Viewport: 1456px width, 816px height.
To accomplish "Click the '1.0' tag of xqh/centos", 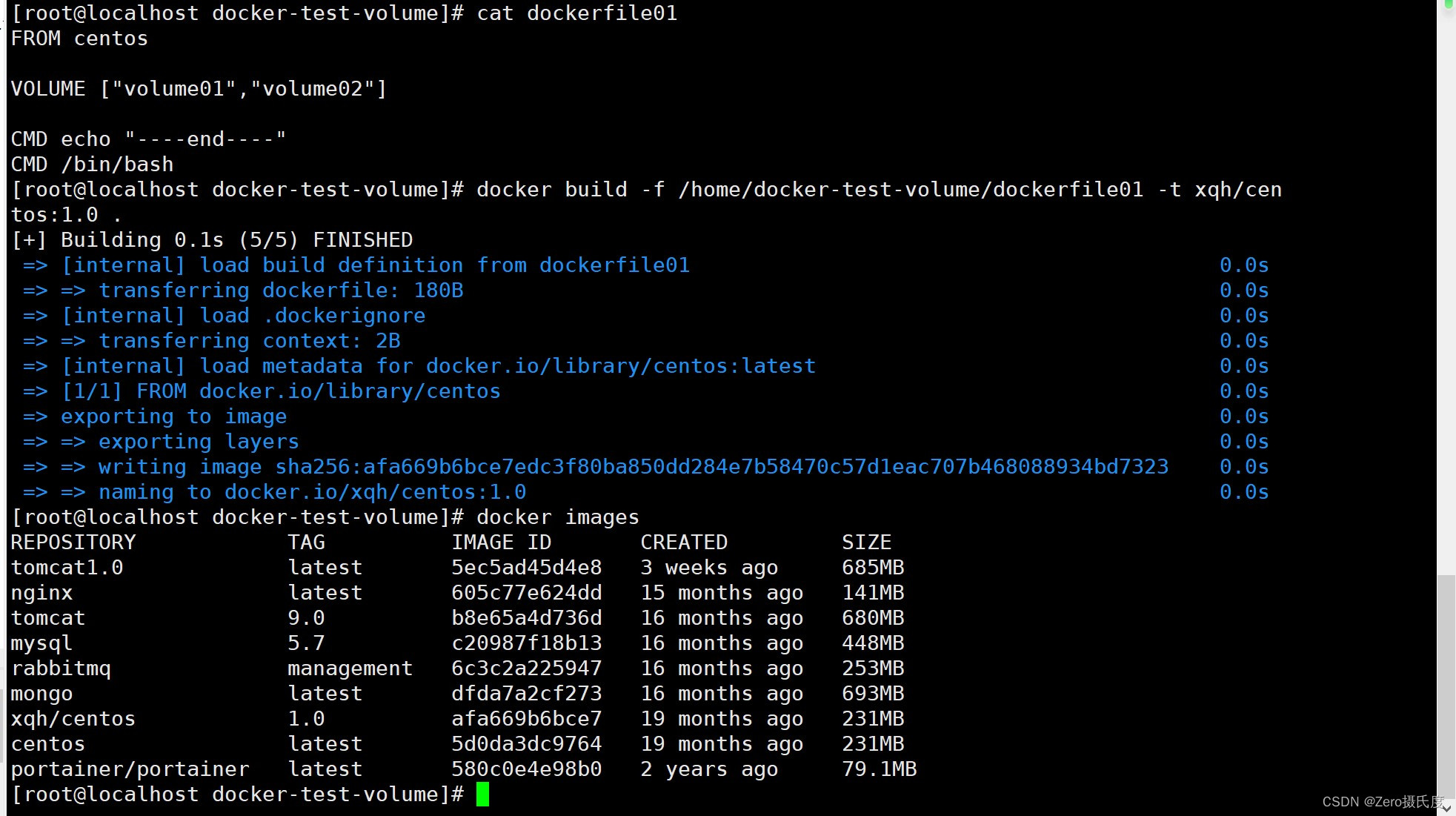I will click(306, 719).
